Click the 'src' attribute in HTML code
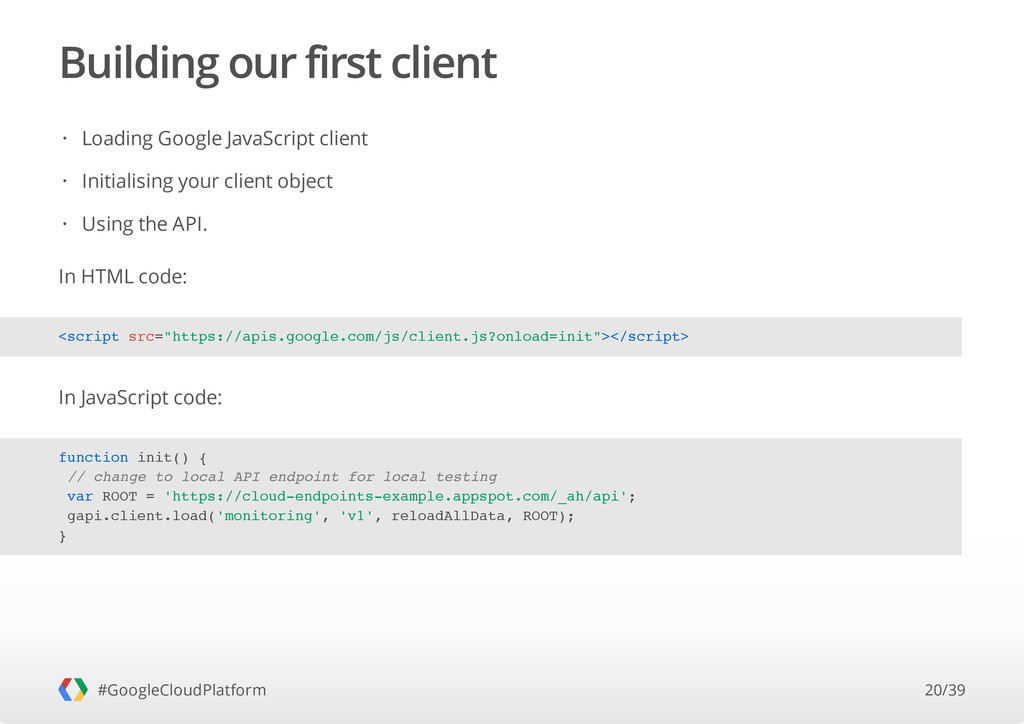The height and width of the screenshot is (724, 1024). coord(141,337)
